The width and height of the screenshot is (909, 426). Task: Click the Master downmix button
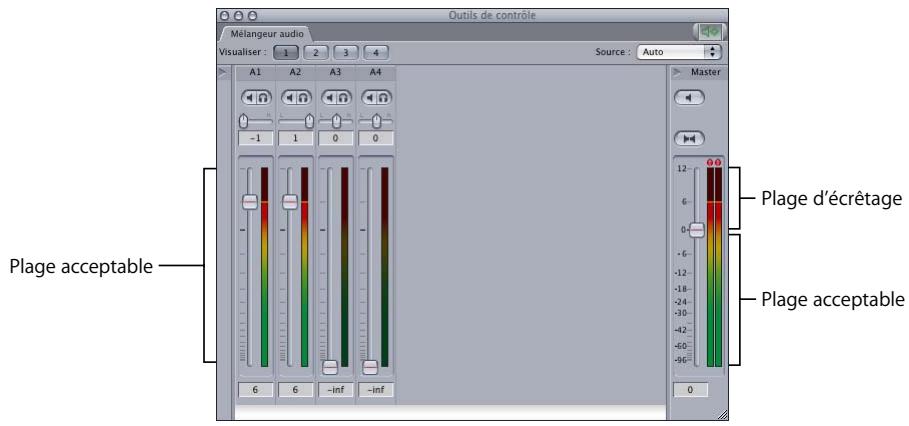coord(689,139)
